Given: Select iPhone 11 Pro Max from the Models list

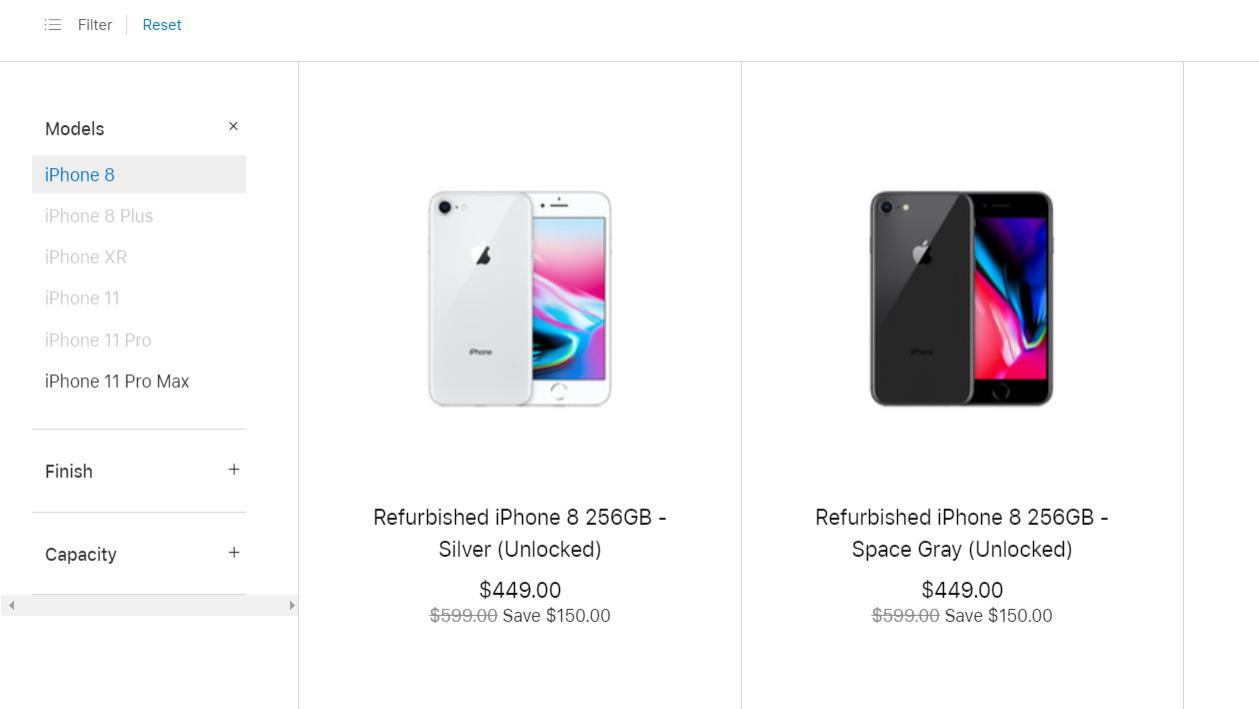Looking at the screenshot, I should (x=116, y=381).
